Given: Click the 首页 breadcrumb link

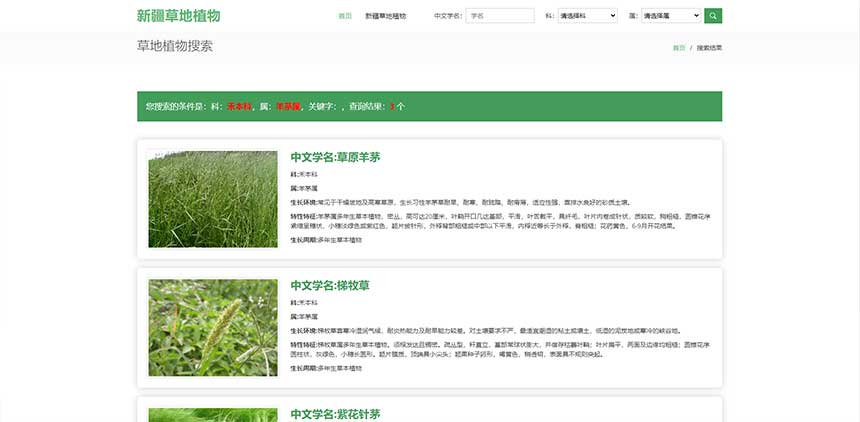Looking at the screenshot, I should (x=679, y=48).
